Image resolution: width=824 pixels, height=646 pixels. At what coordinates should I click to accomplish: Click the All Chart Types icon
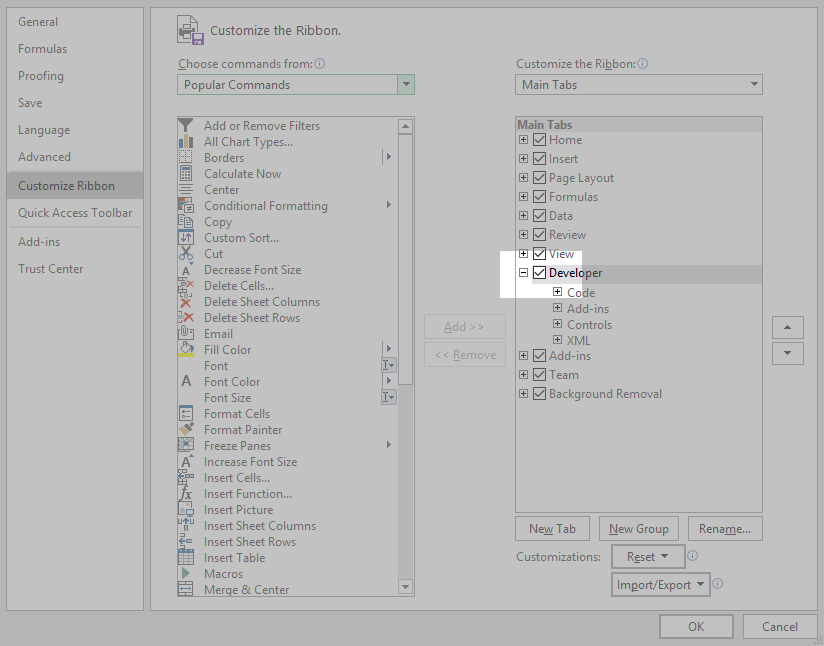tap(186, 142)
